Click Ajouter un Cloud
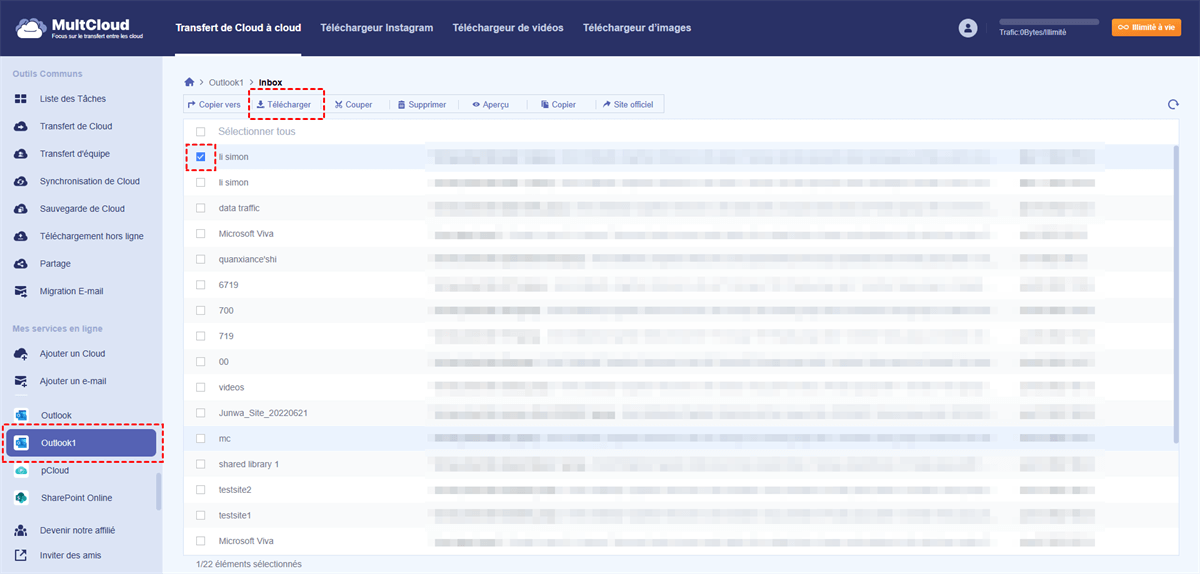The height and width of the screenshot is (574, 1200). pyautogui.click(x=72, y=354)
